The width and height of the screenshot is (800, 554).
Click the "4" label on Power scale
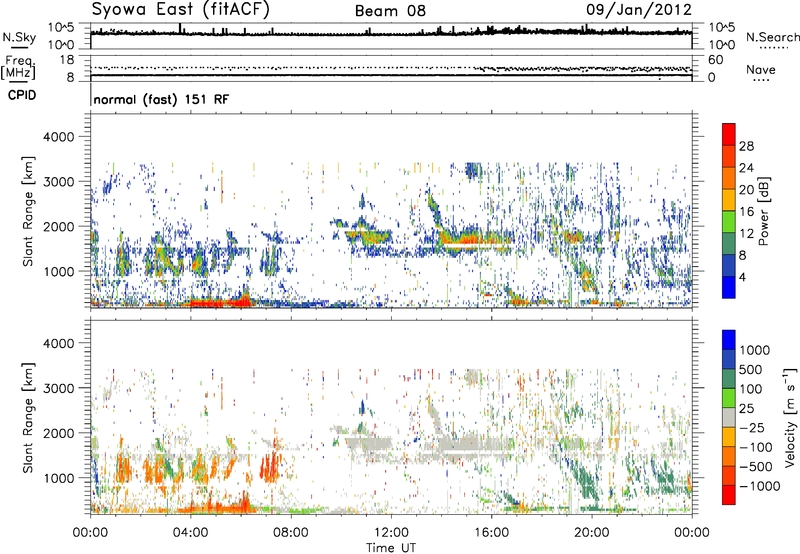point(742,277)
